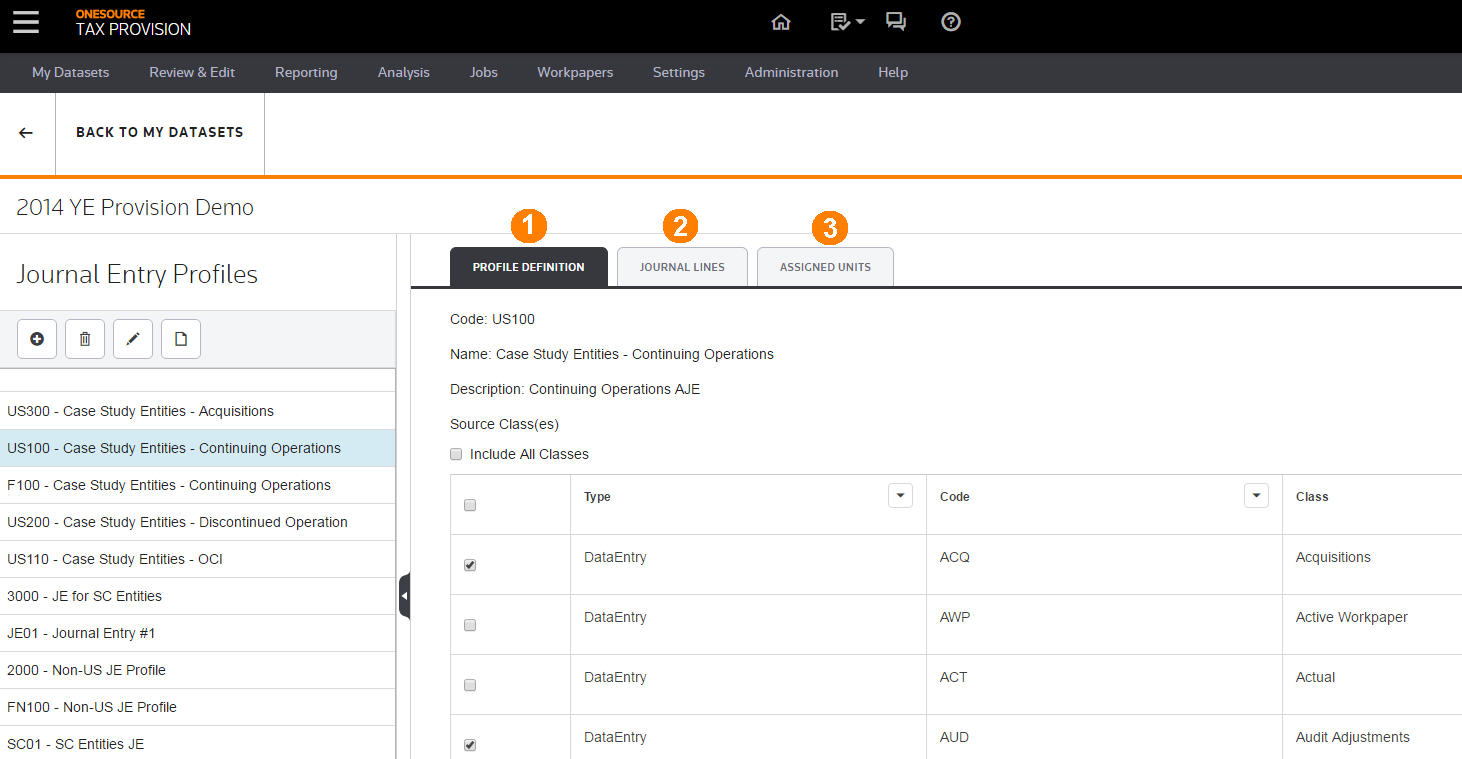Check the Active Workpaper AWP row checkbox
Image resolution: width=1462 pixels, height=759 pixels.
click(x=470, y=625)
